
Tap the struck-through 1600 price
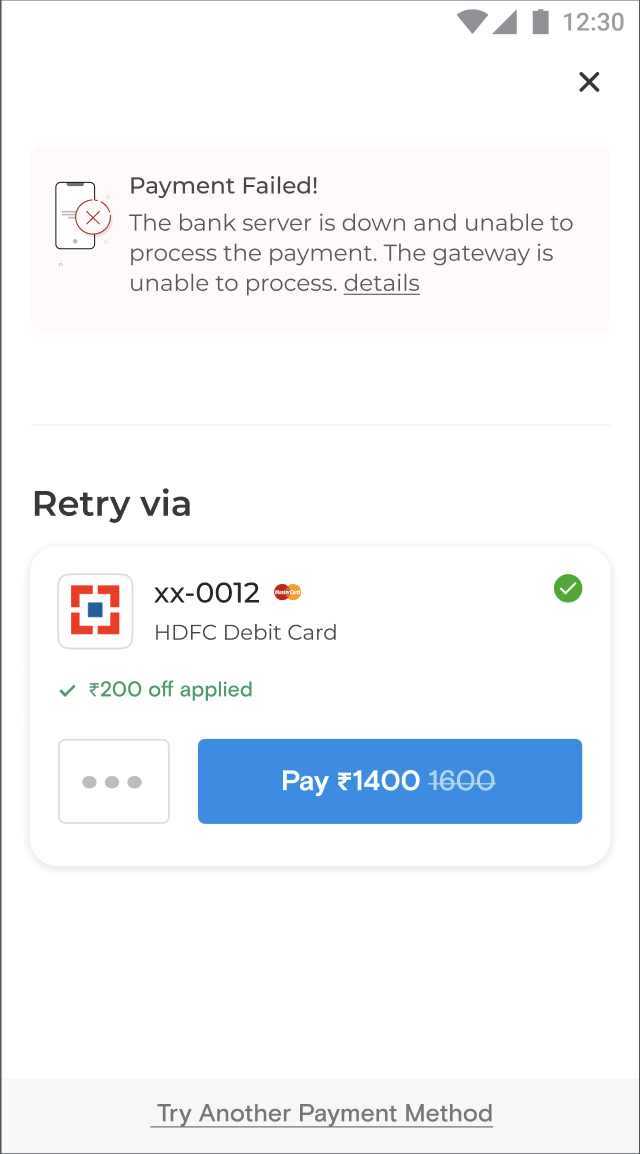pyautogui.click(x=462, y=781)
